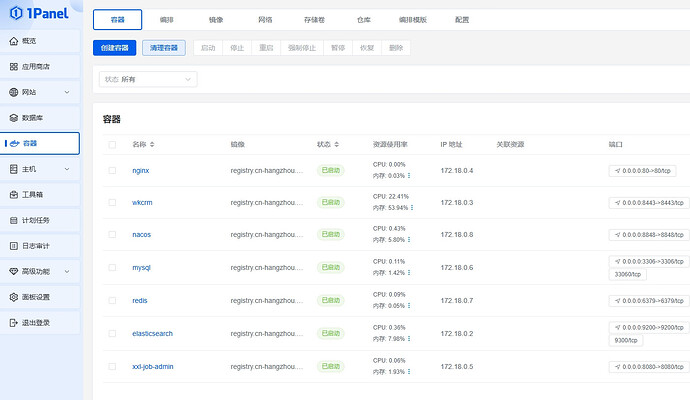Click mysql 33060/tcp port tag
Viewport: 690px width, 400px height.
point(628,274)
